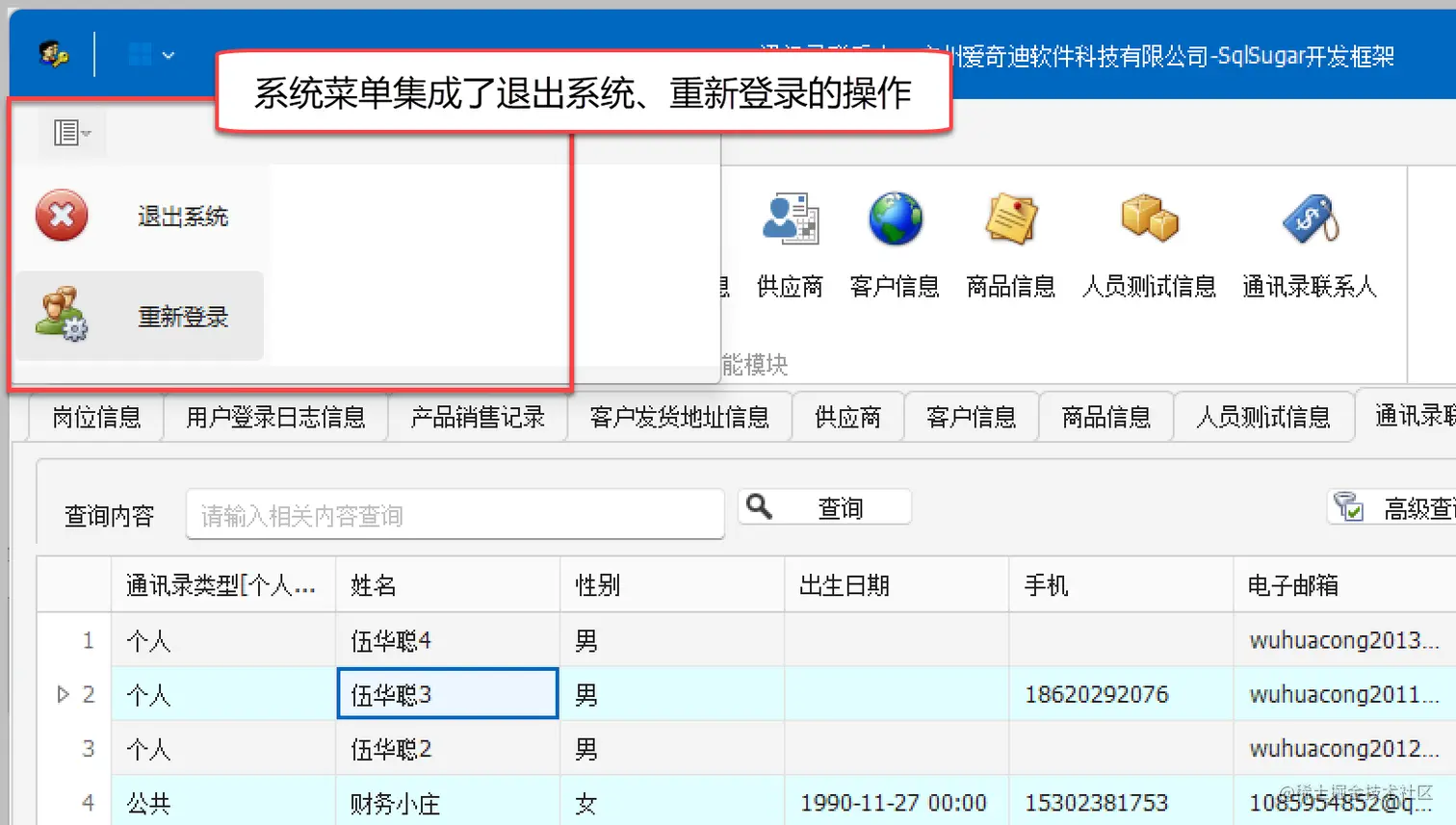Image resolution: width=1456 pixels, height=825 pixels.
Task: Switch to the 客户信息 tab
Action: (x=972, y=417)
